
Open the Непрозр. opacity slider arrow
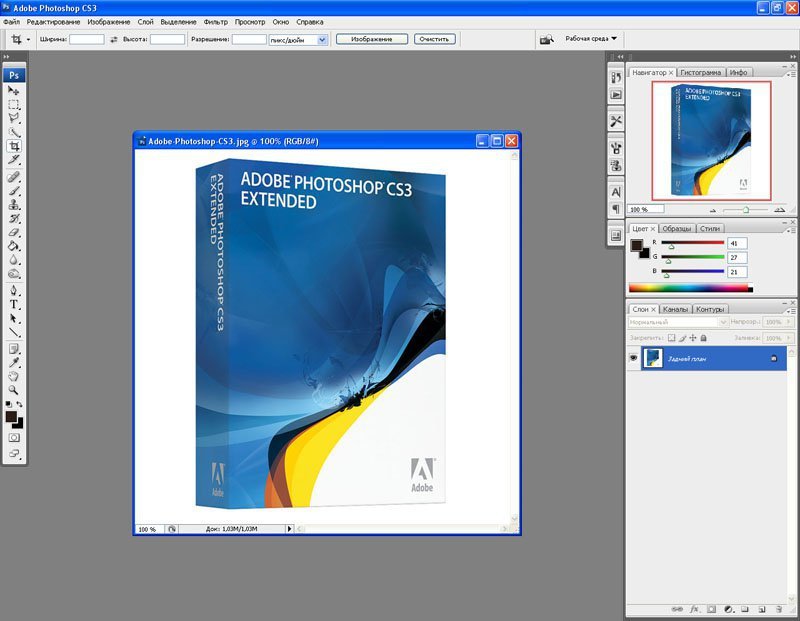pyautogui.click(x=789, y=322)
